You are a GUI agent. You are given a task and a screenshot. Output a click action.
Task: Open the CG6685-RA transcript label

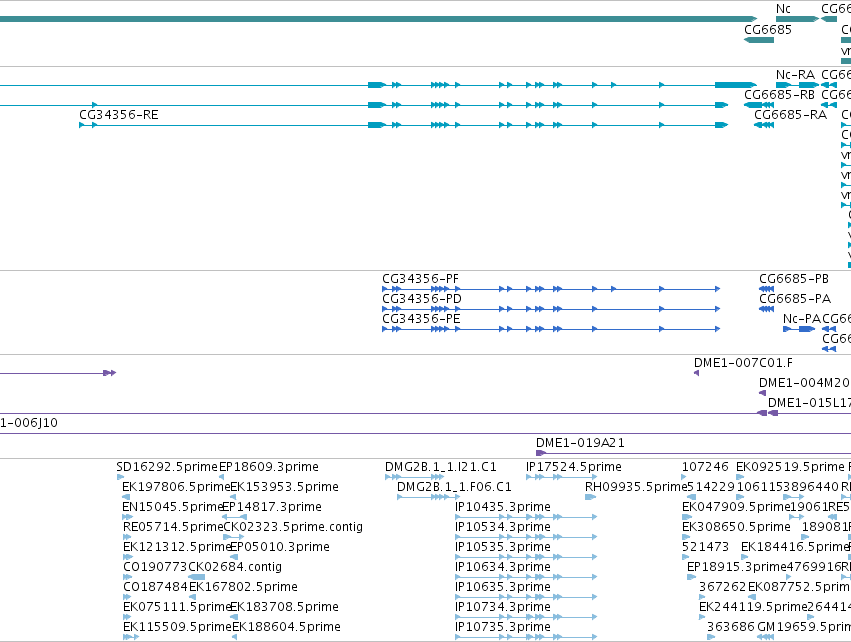pyautogui.click(x=790, y=115)
